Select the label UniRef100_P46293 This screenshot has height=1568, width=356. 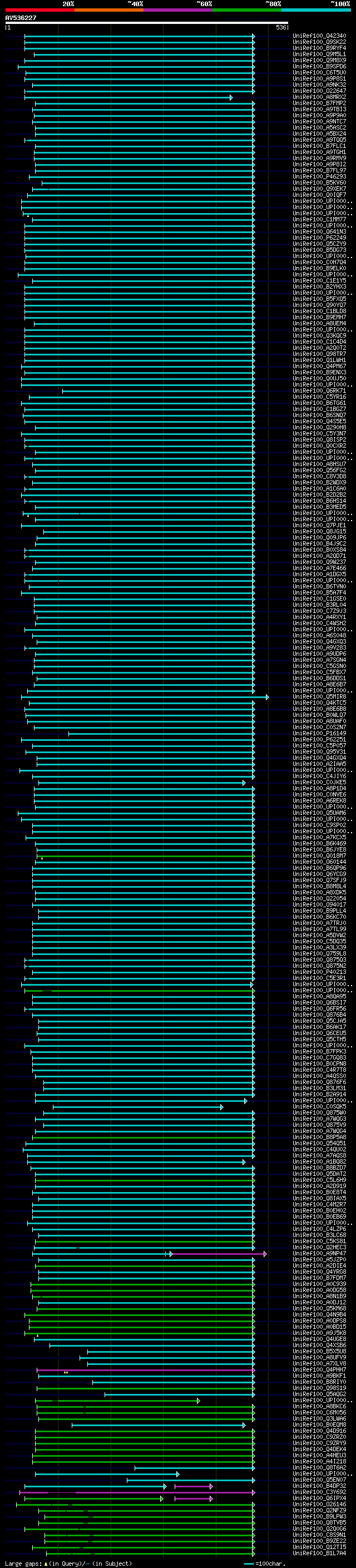[319, 176]
